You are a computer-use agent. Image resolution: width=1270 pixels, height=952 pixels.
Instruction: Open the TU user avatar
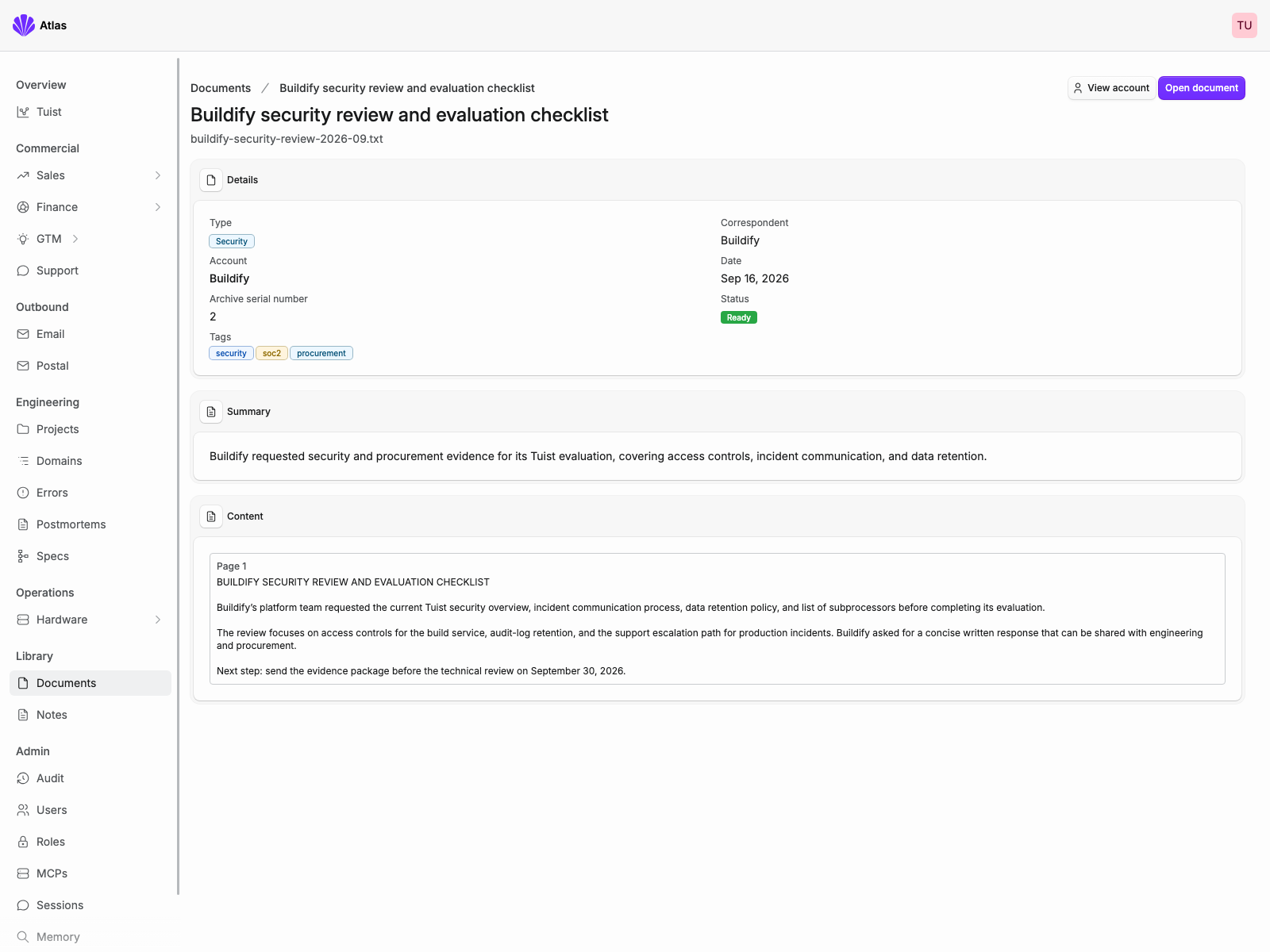pos(1244,25)
